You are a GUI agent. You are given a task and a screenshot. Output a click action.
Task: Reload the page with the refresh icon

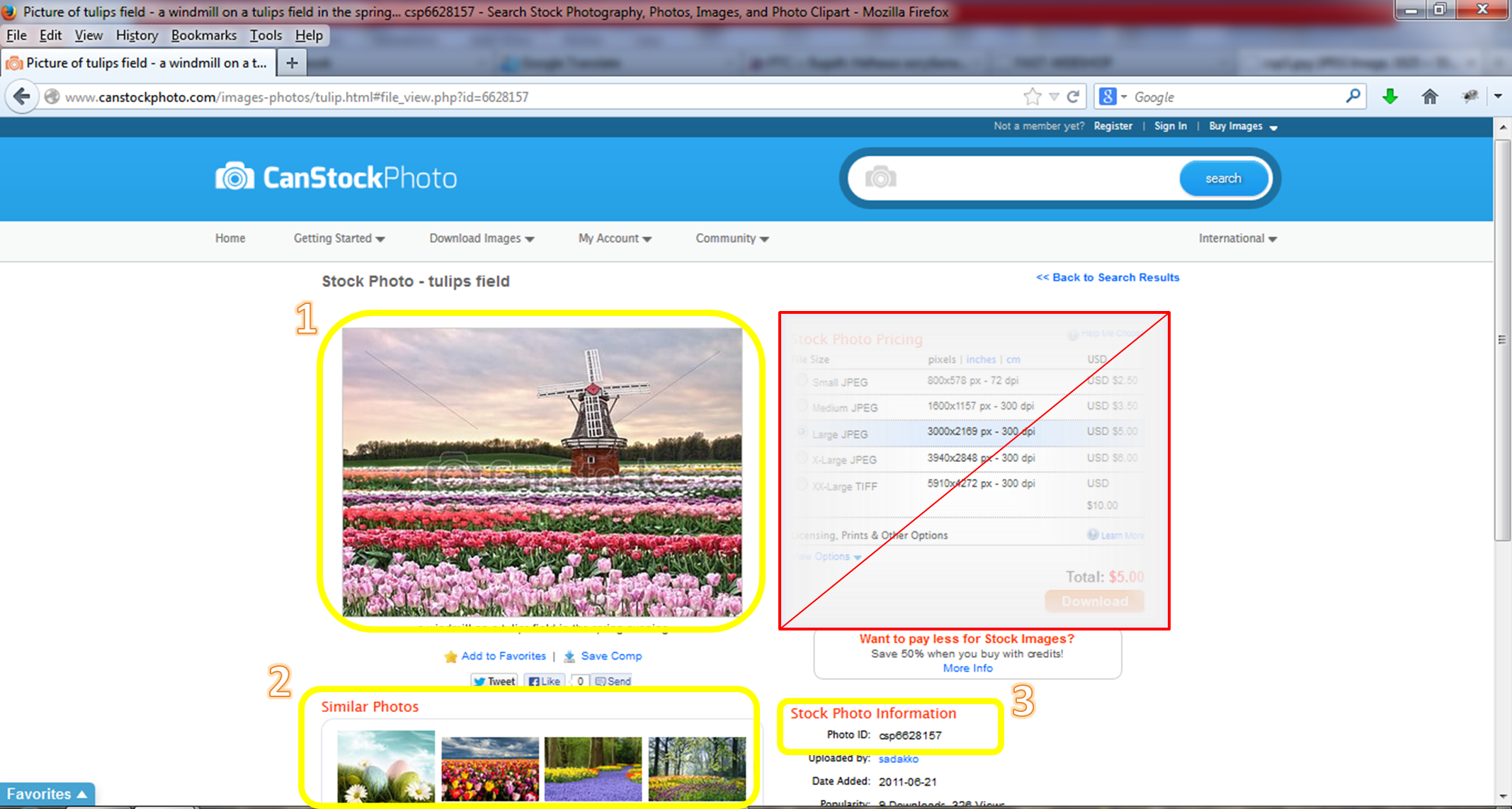click(1073, 96)
